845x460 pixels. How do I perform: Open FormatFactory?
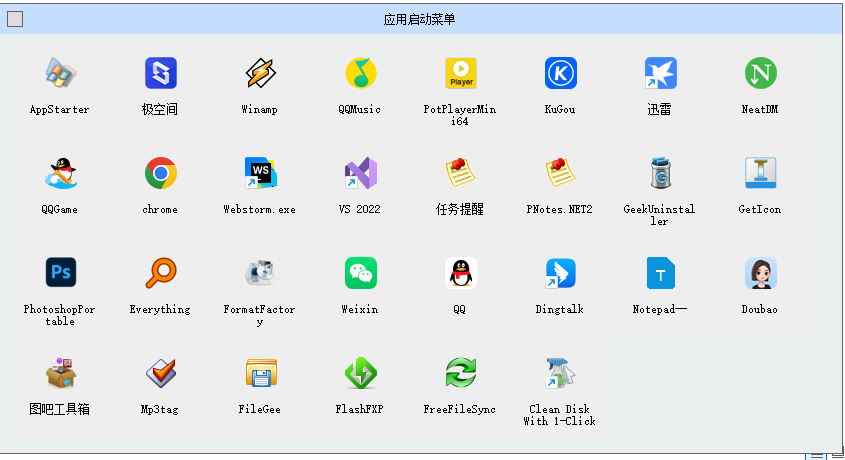[261, 273]
